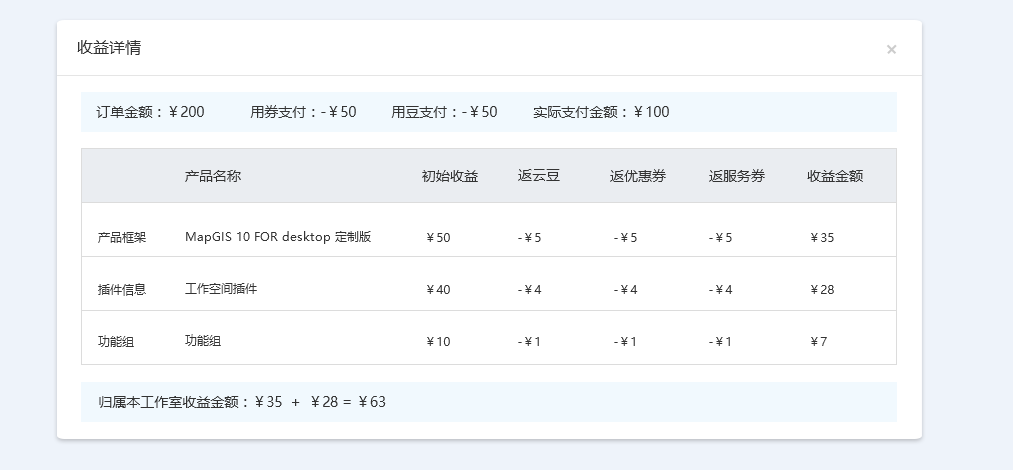Click the 用券支付 -¥50 entry
The image size is (1013, 470).
pos(303,112)
